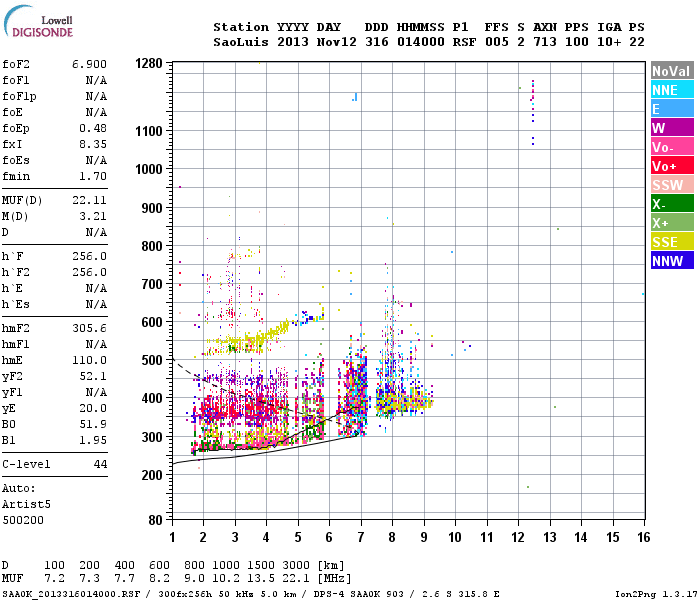Viewport: 700px width, 600px height.
Task: Select the SSW salmon legend swatch
Action: pos(672,185)
